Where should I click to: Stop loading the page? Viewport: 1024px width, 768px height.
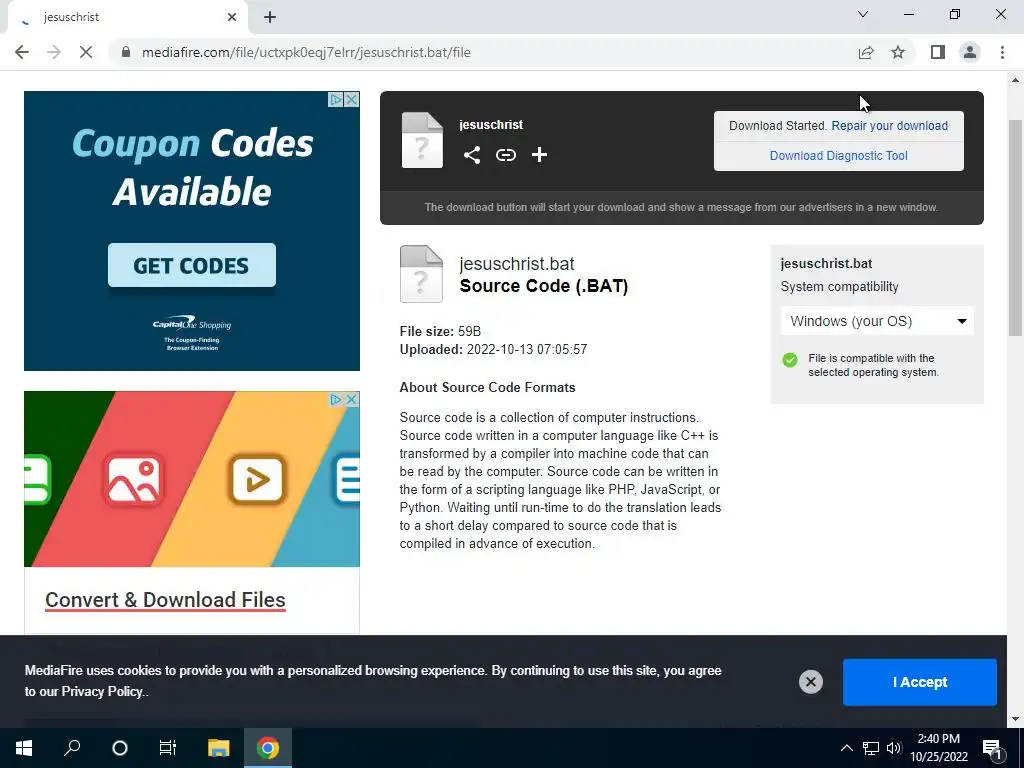86,52
